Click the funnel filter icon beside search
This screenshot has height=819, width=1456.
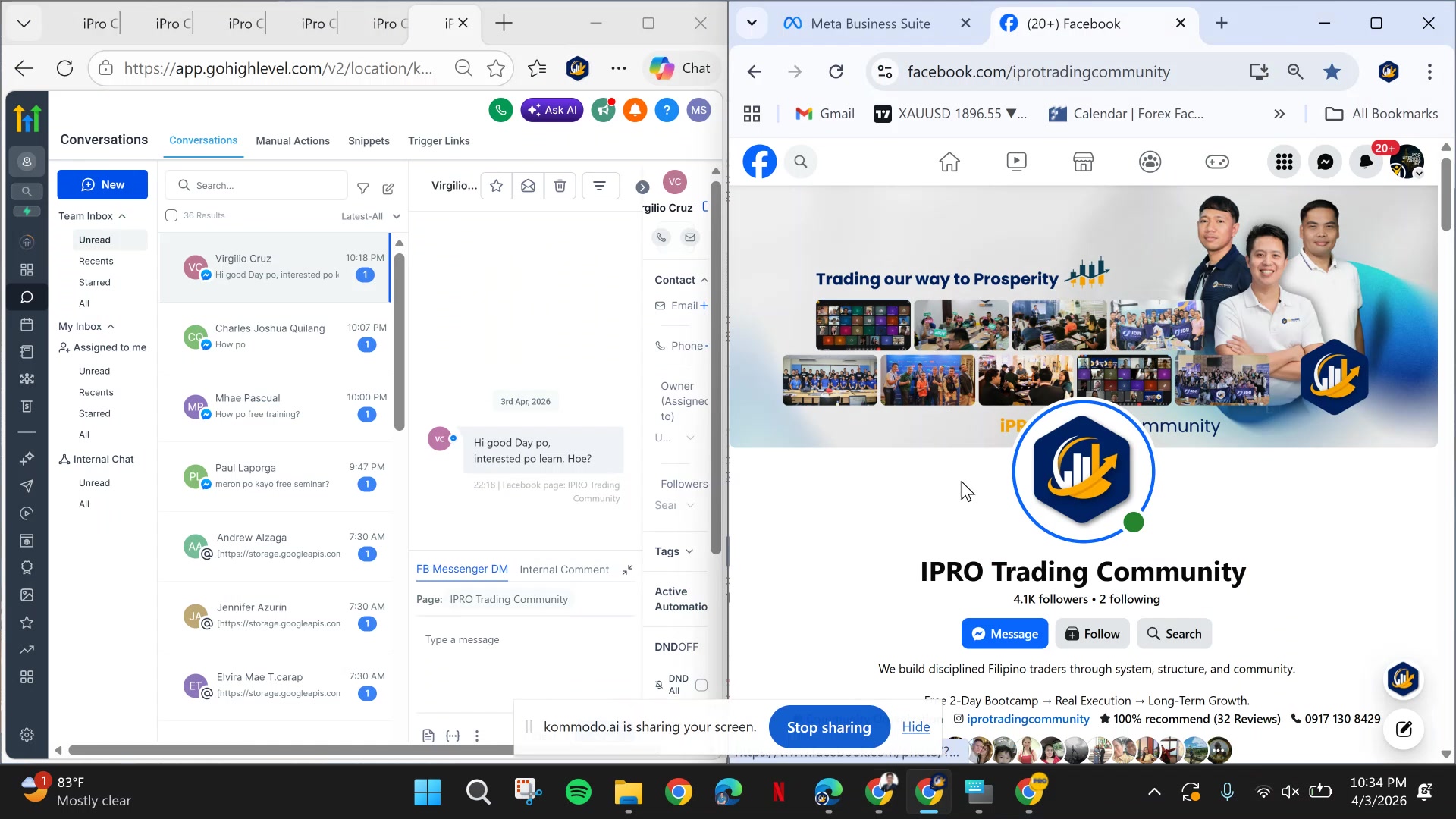point(363,188)
